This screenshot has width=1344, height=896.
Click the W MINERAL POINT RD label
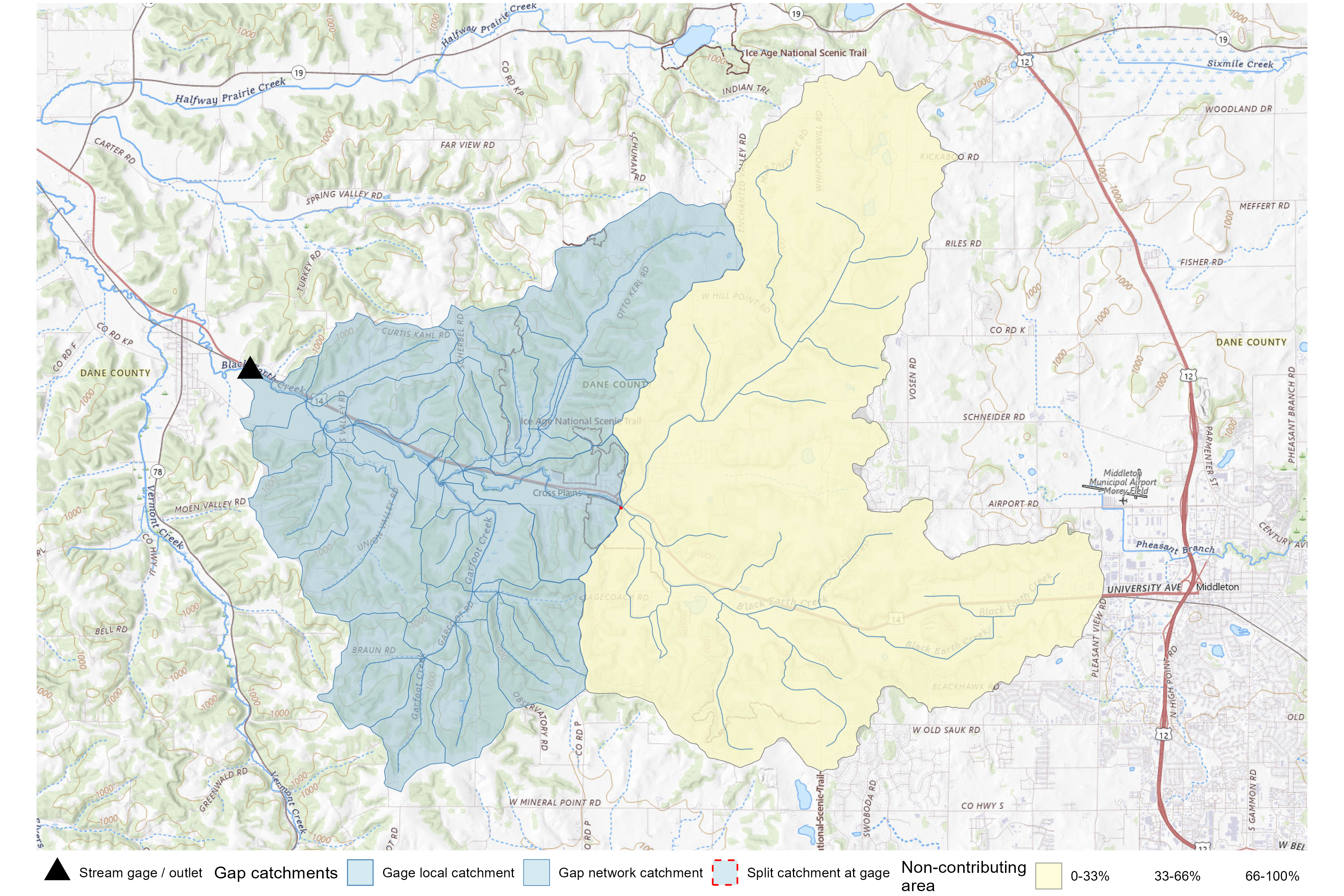click(x=554, y=802)
